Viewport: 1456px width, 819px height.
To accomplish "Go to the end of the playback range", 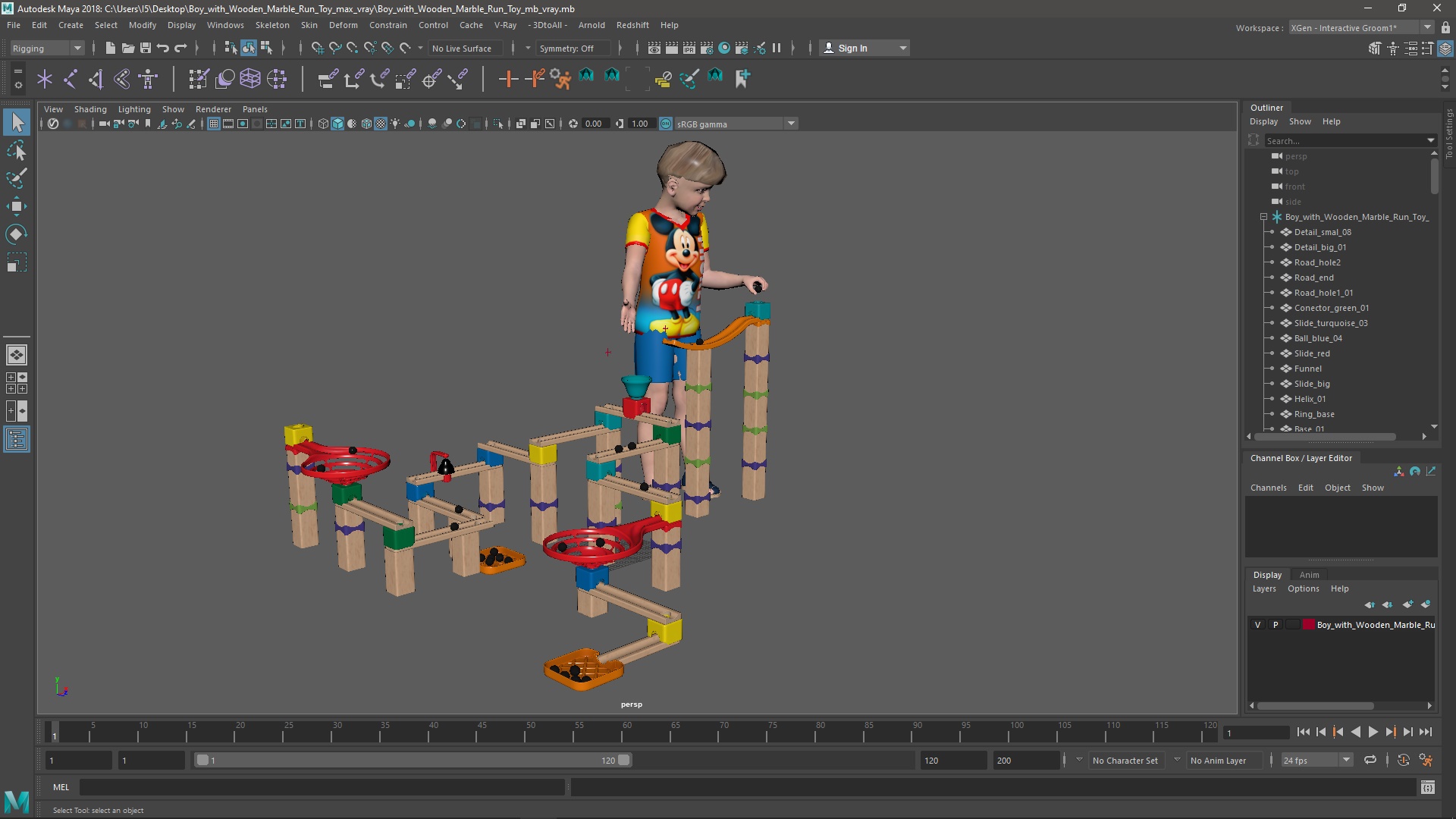I will (1426, 732).
